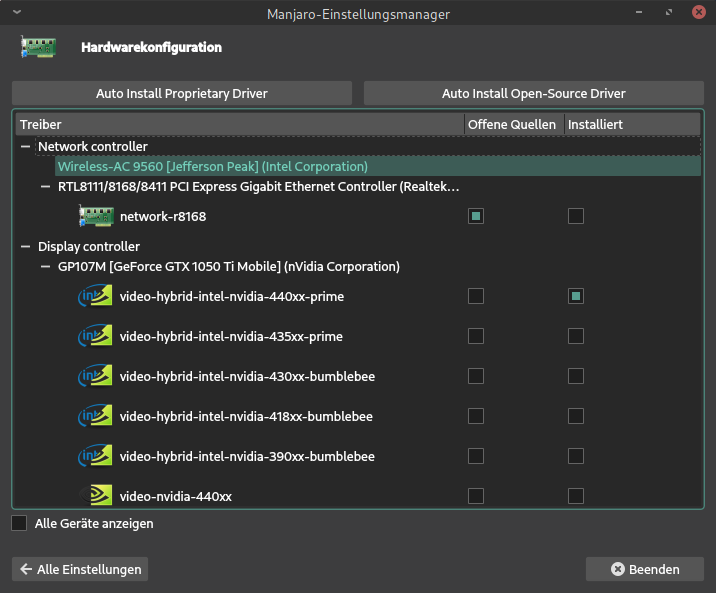Select video-nvidia-440xx driver name
Screen dimensions: 716x593
tap(176, 496)
